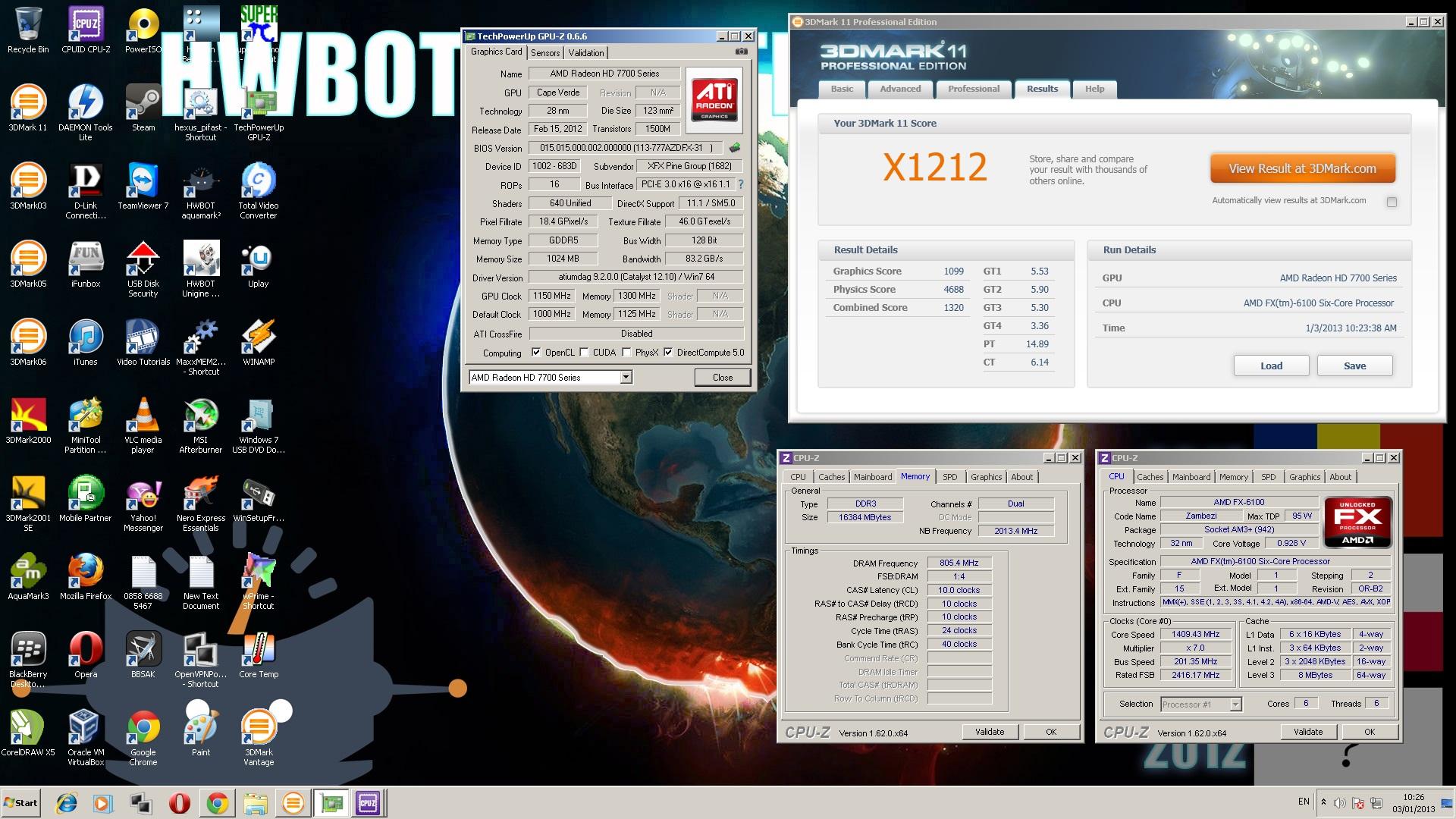
Task: Click View Result at 3DMark.com button
Action: pyautogui.click(x=1302, y=168)
